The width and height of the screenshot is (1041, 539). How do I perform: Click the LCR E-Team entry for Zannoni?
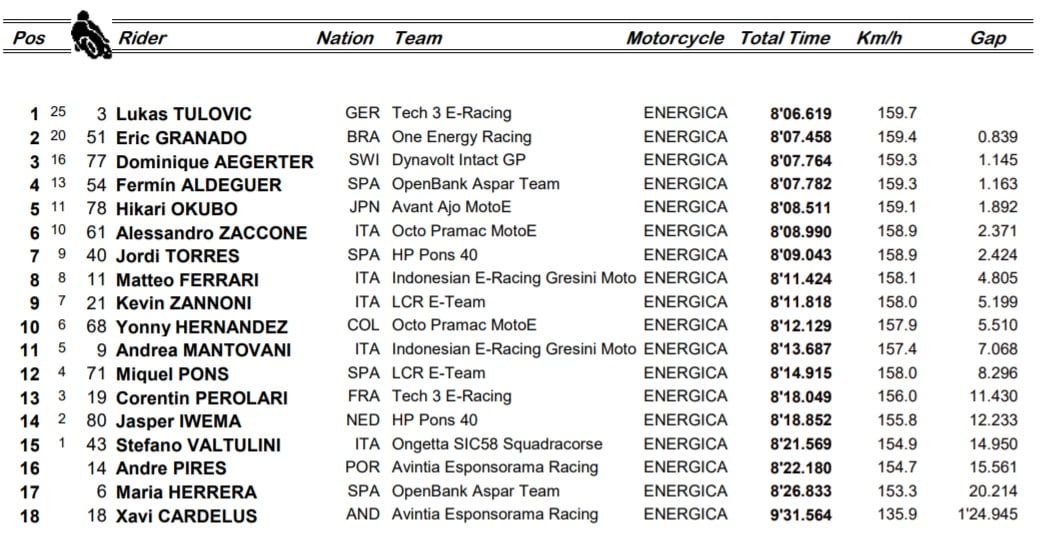point(438,302)
